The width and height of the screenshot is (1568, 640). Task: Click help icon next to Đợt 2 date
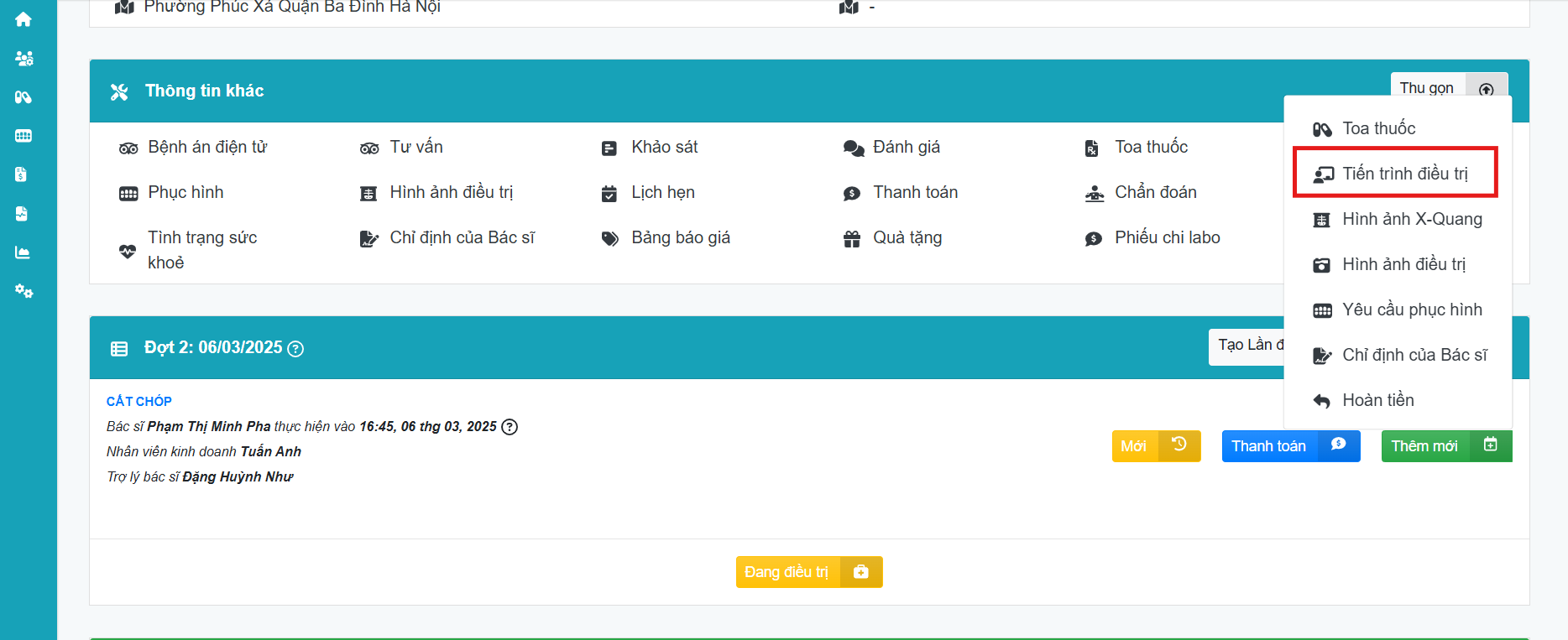tap(295, 349)
